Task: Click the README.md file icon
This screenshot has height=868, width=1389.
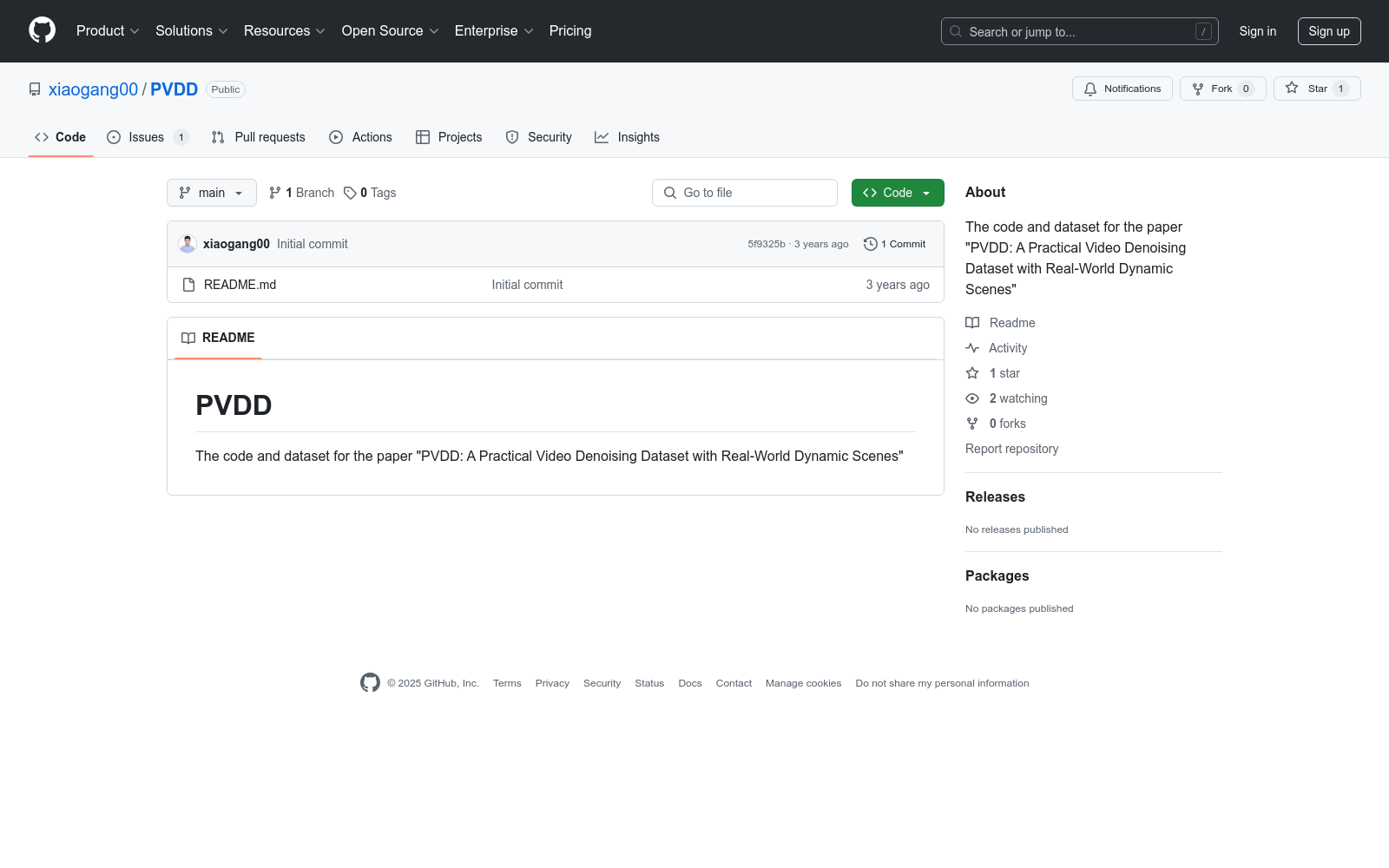Action: [188, 285]
